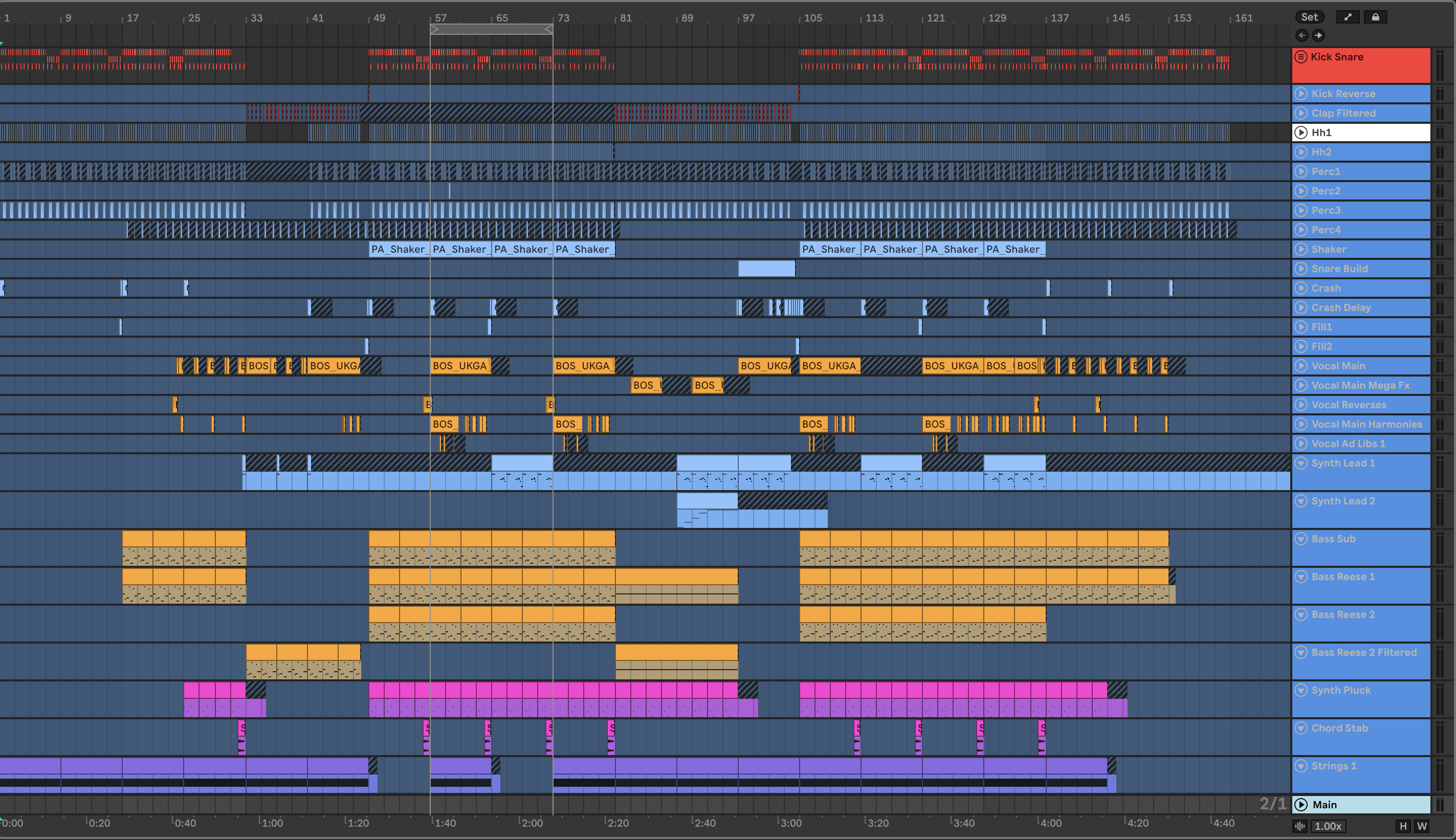Click the Main track unfold icon
This screenshot has height=840, width=1456.
[x=1301, y=804]
